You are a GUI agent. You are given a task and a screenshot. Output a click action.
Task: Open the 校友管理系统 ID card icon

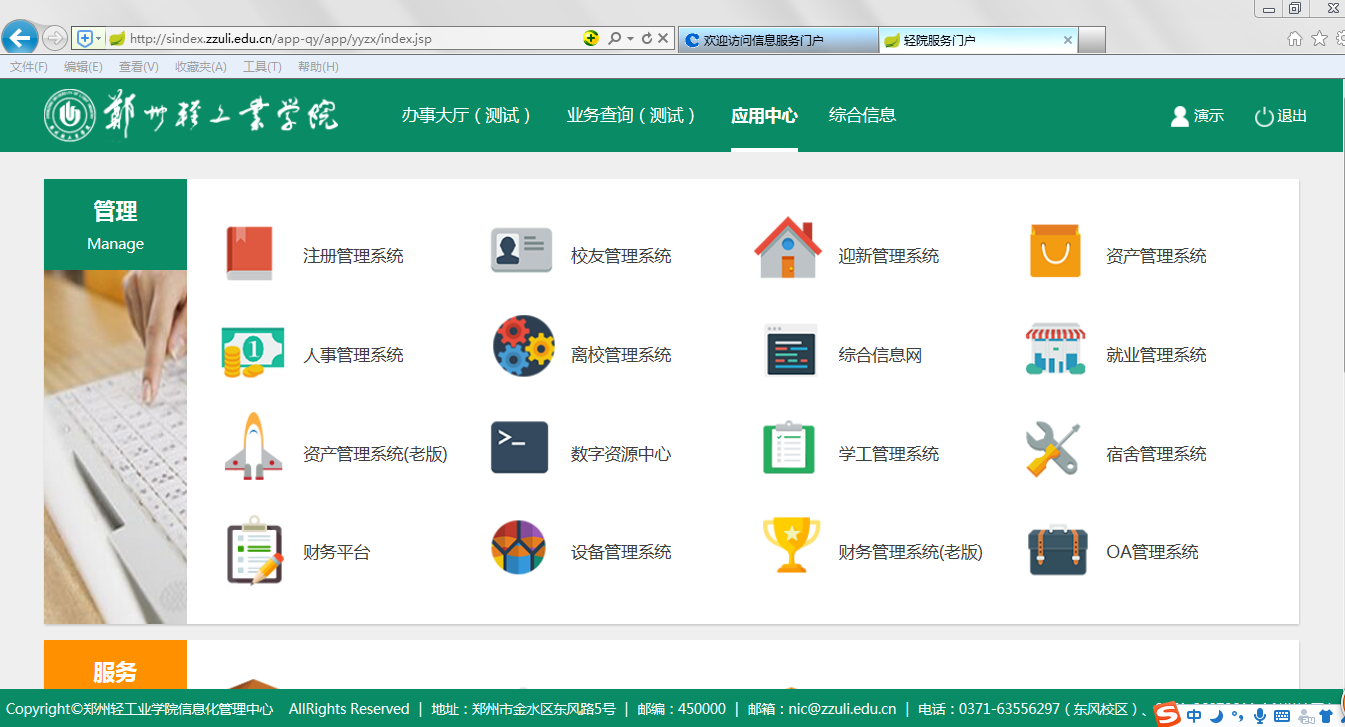coord(521,250)
